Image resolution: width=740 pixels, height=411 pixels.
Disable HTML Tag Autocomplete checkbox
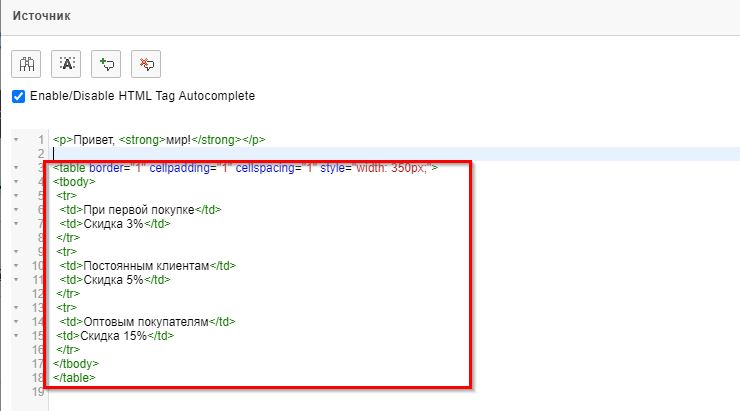point(18,96)
